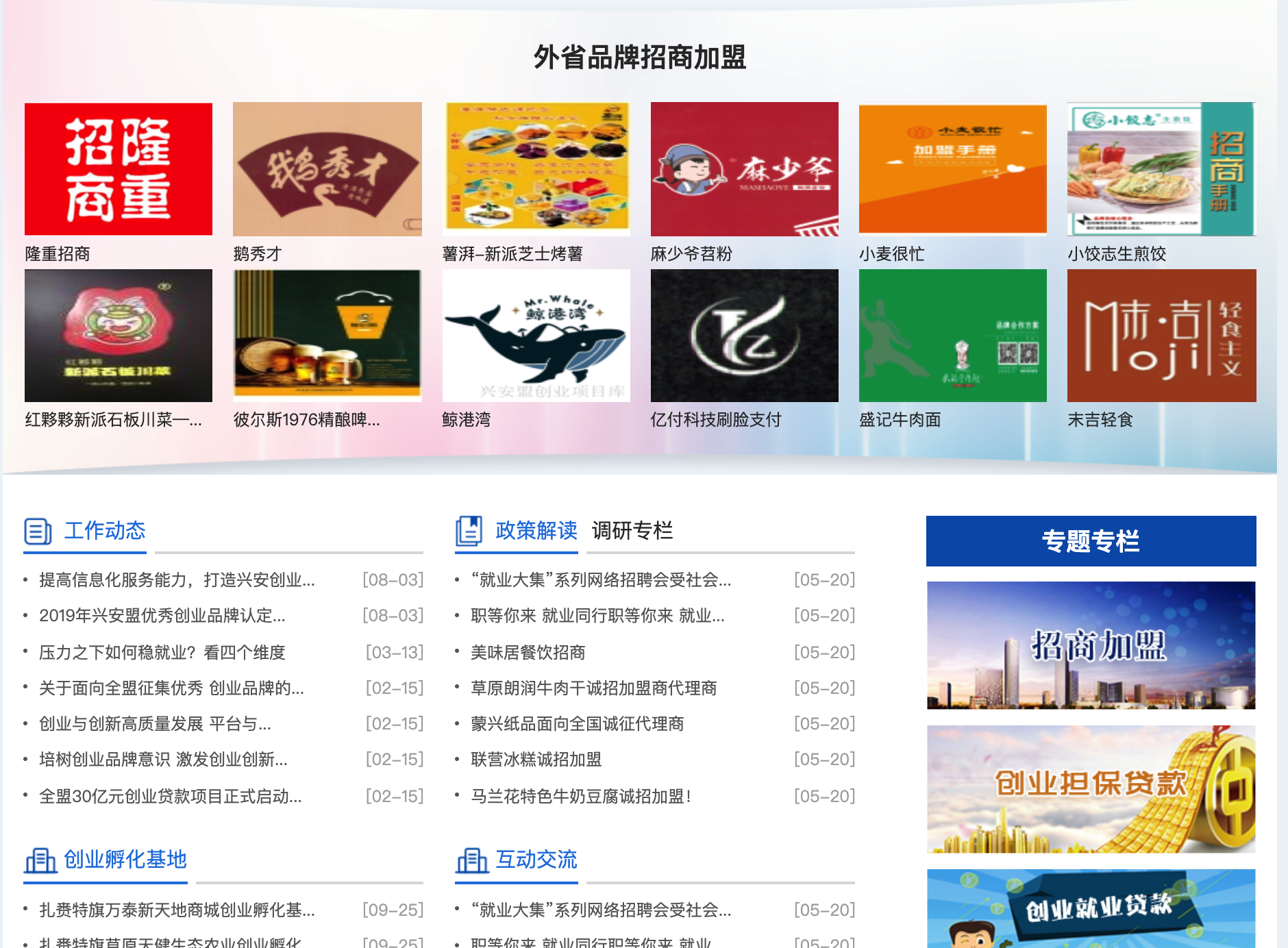Screen dimensions: 1288x948
Task: Open item 蒙兴纸品面向全国诚征代理商
Action: 578,724
